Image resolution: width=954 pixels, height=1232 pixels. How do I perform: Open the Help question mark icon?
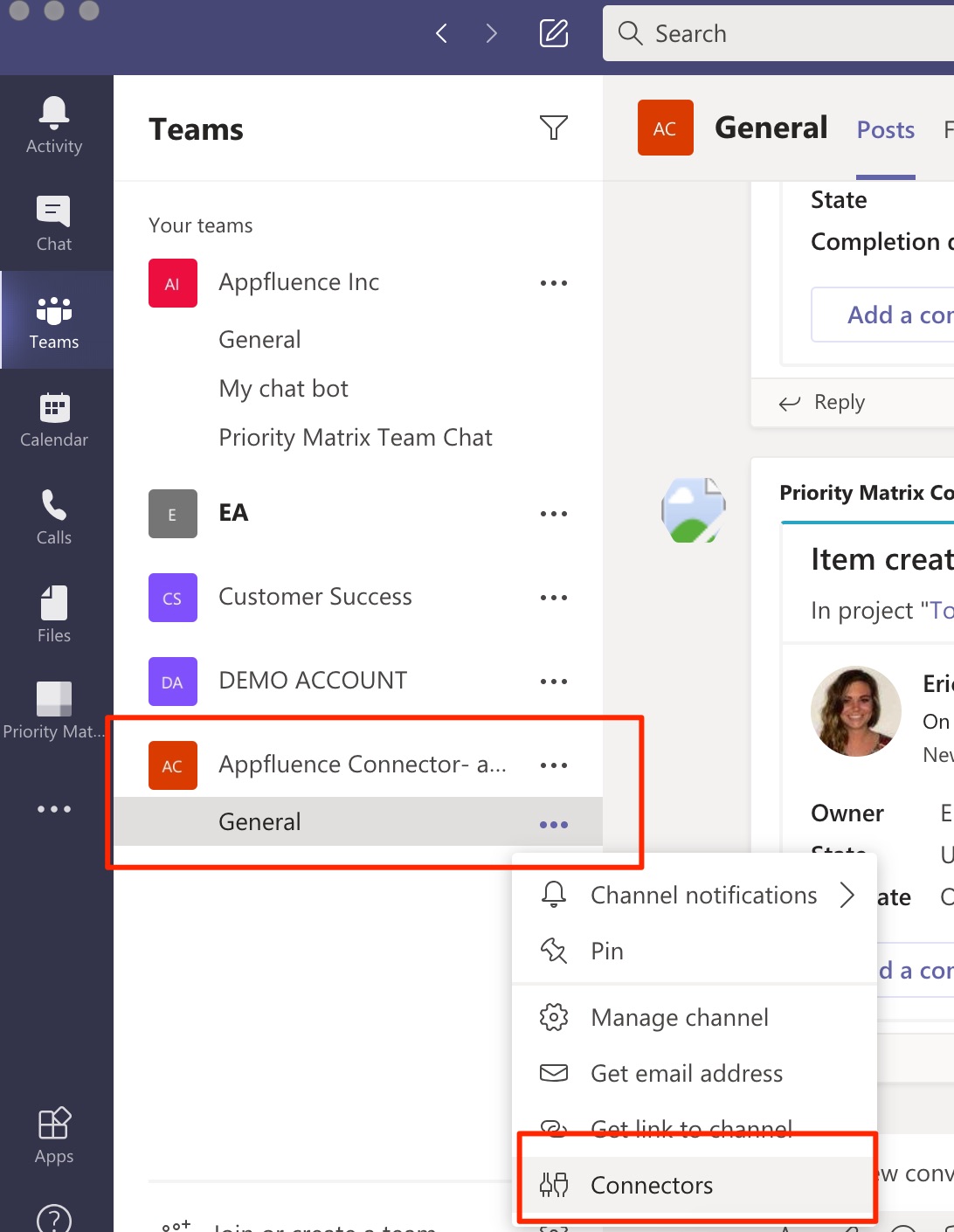pos(53,1217)
